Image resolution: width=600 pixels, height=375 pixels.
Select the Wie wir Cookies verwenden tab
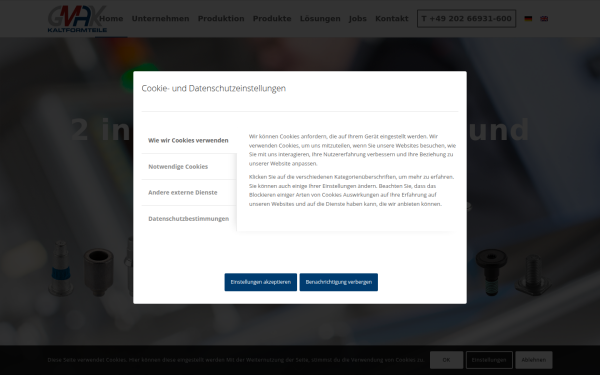pos(189,140)
